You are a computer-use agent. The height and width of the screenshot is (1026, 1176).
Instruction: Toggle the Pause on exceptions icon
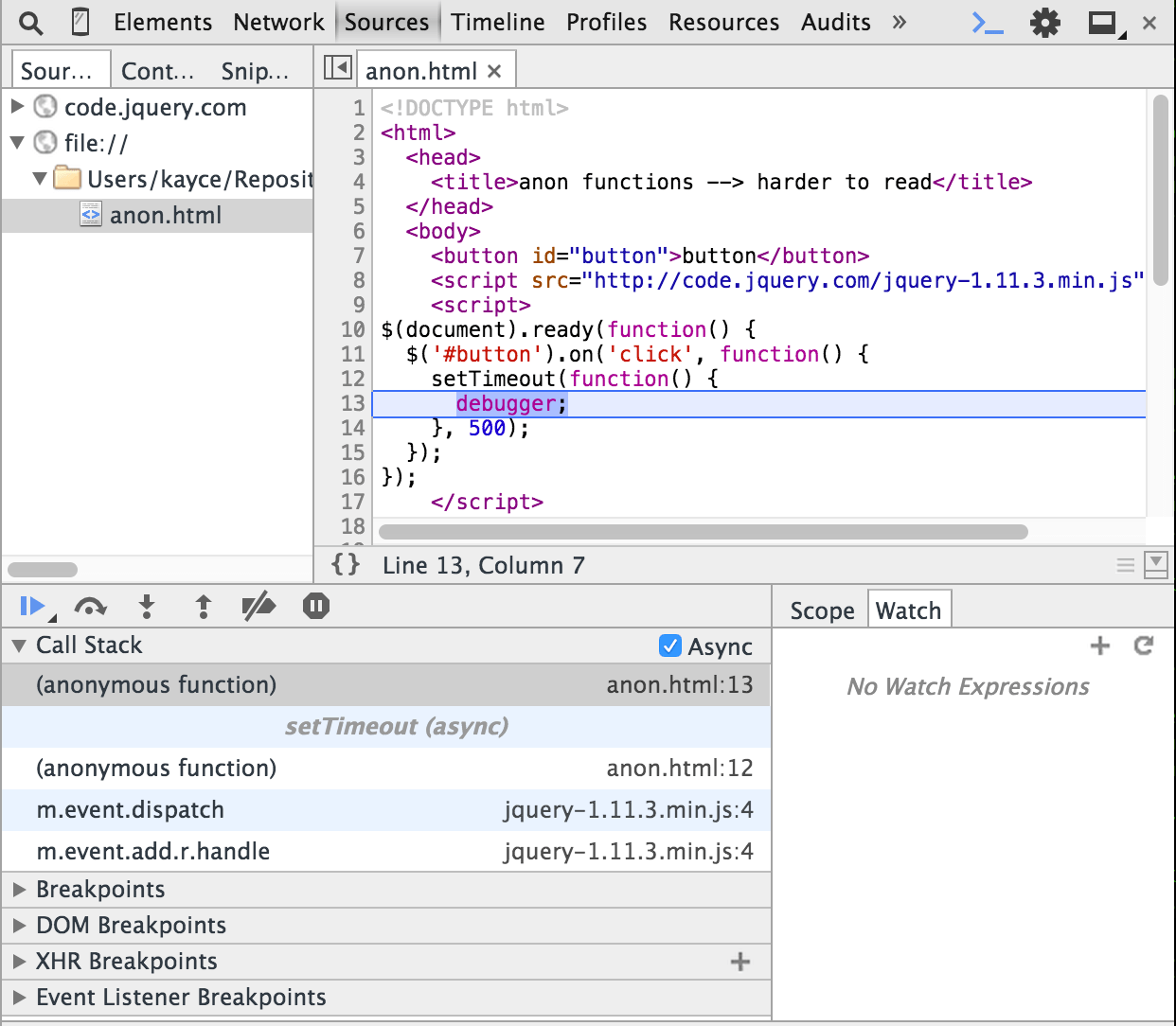point(315,607)
